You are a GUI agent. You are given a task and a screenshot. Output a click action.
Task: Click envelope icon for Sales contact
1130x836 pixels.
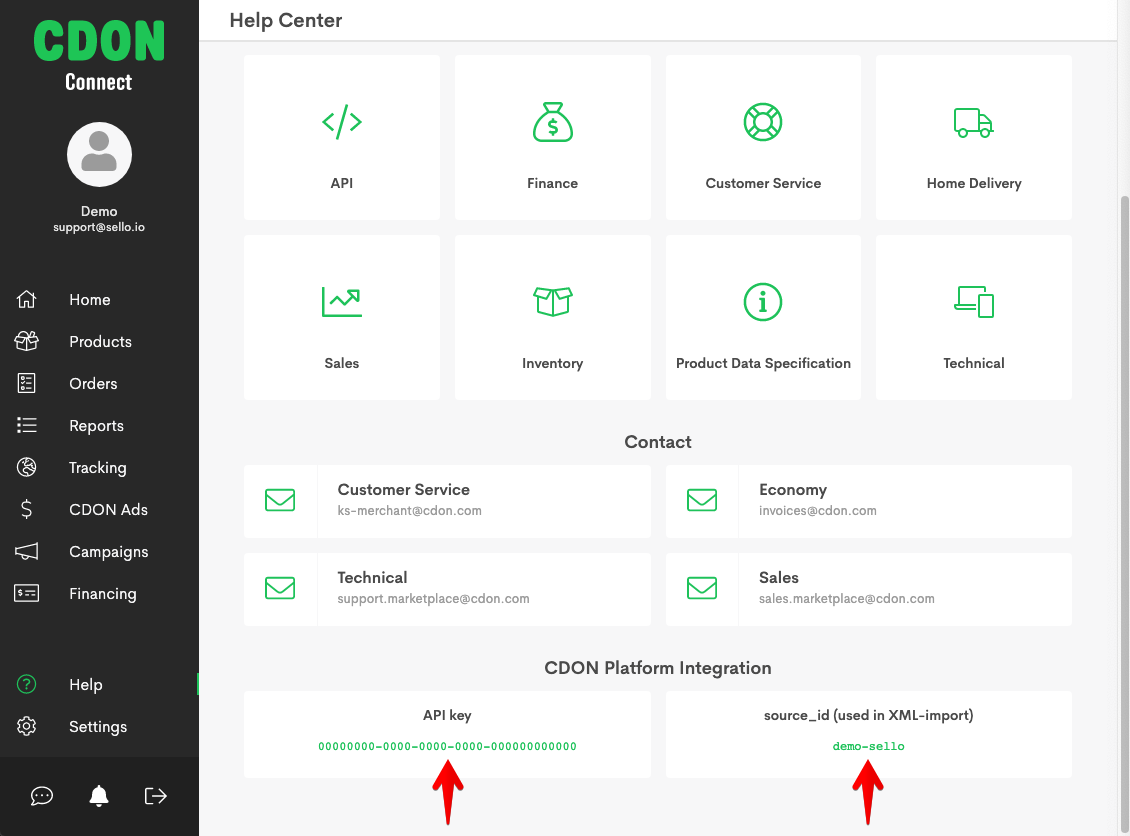tap(702, 588)
